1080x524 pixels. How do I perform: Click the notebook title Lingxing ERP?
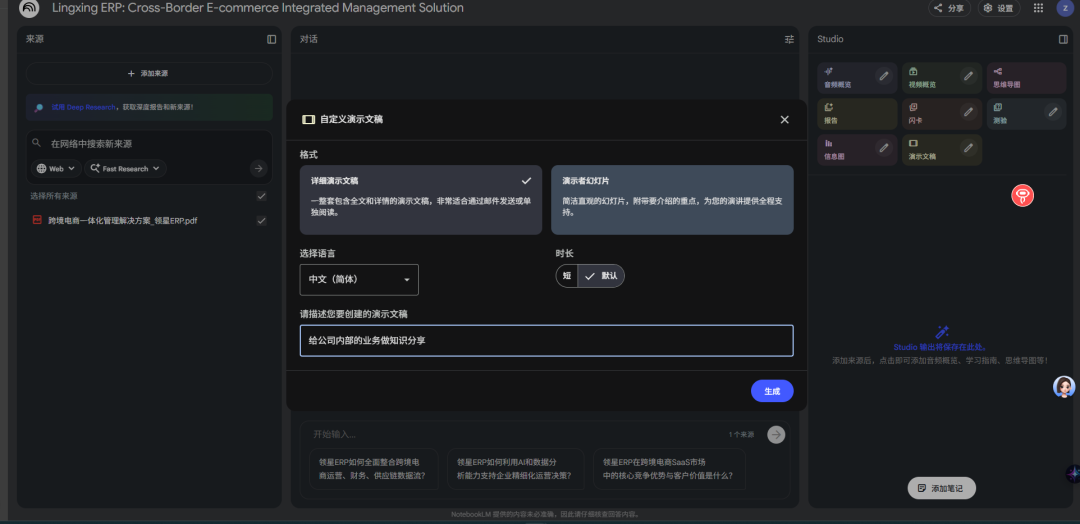click(x=258, y=8)
